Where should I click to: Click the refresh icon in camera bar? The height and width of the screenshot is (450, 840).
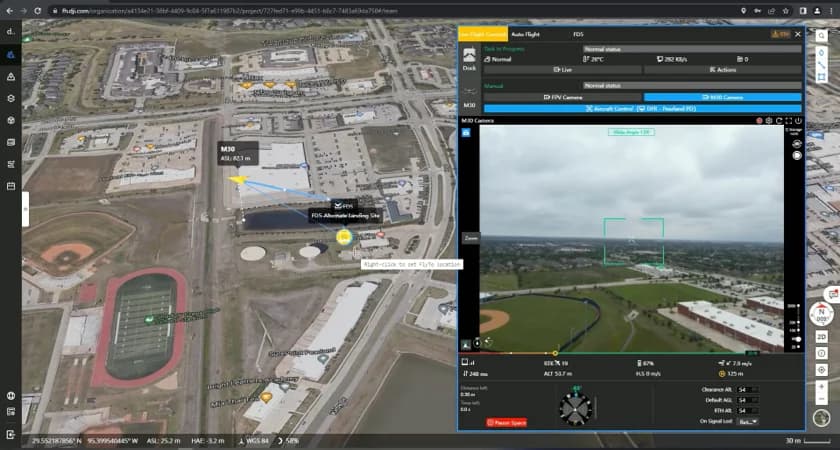click(778, 120)
